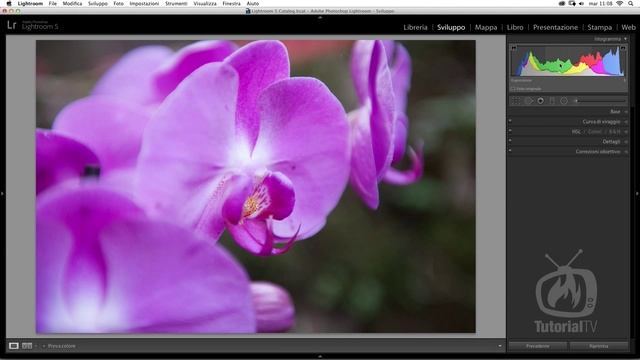
Task: Open the Modifica menu
Action: coord(72,3)
